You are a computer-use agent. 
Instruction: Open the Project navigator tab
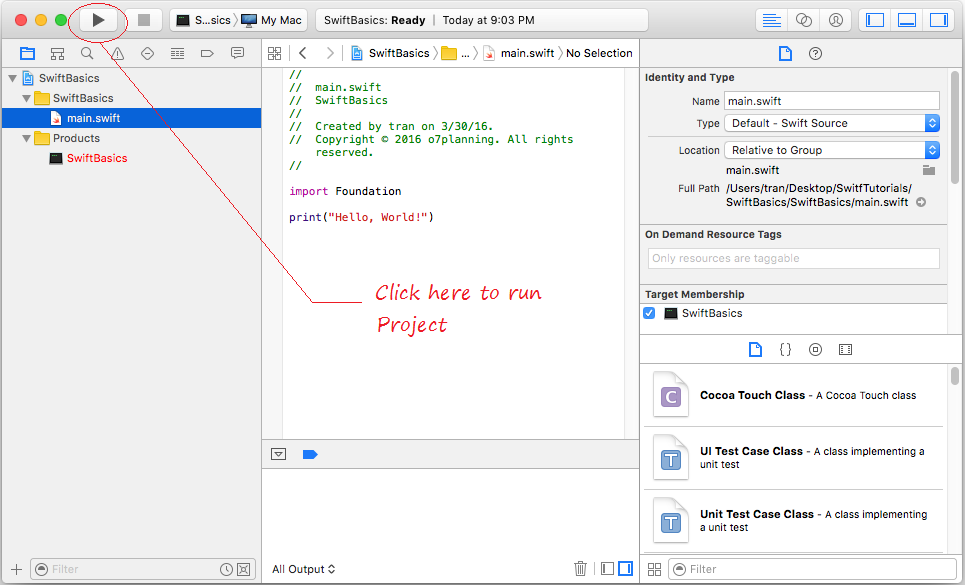(x=27, y=54)
